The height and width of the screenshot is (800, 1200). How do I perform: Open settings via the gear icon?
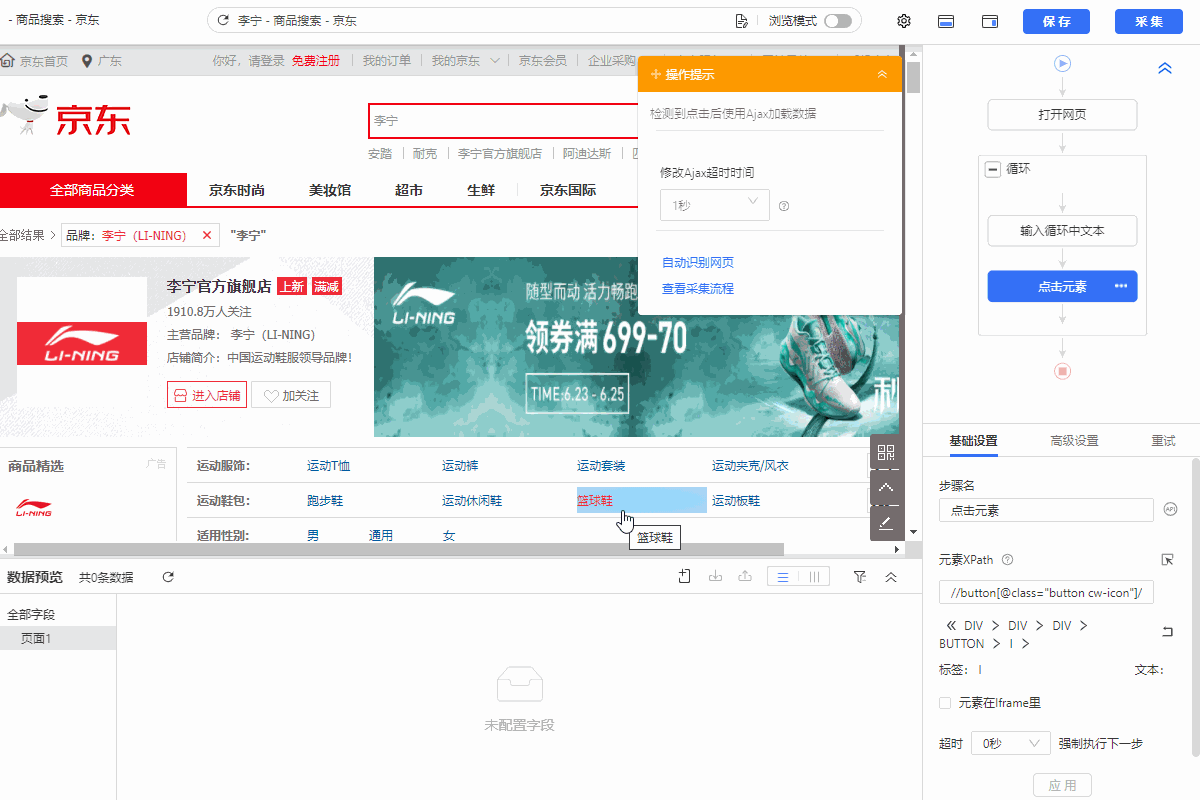tap(904, 21)
